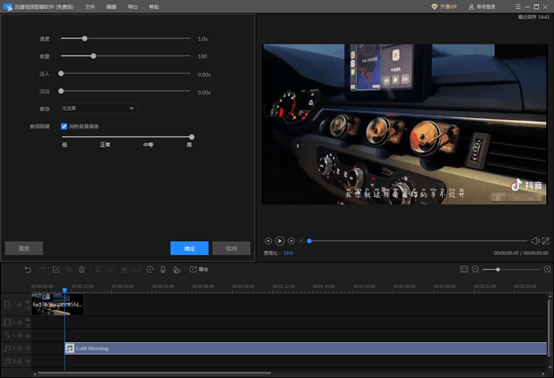Image resolution: width=554 pixels, height=378 pixels.
Task: Click the 16:9 aspect ratio selector
Action: tap(288, 253)
